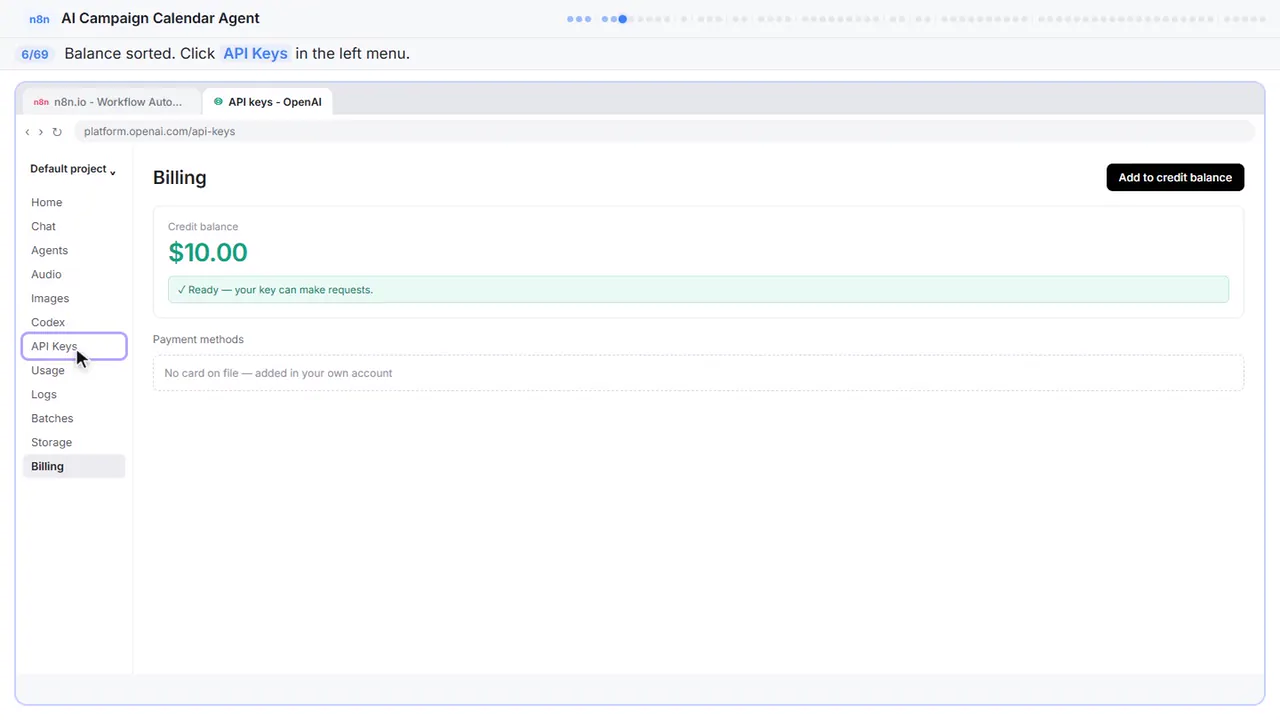Click browser back arrow
Image resolution: width=1280 pixels, height=720 pixels.
[27, 132]
